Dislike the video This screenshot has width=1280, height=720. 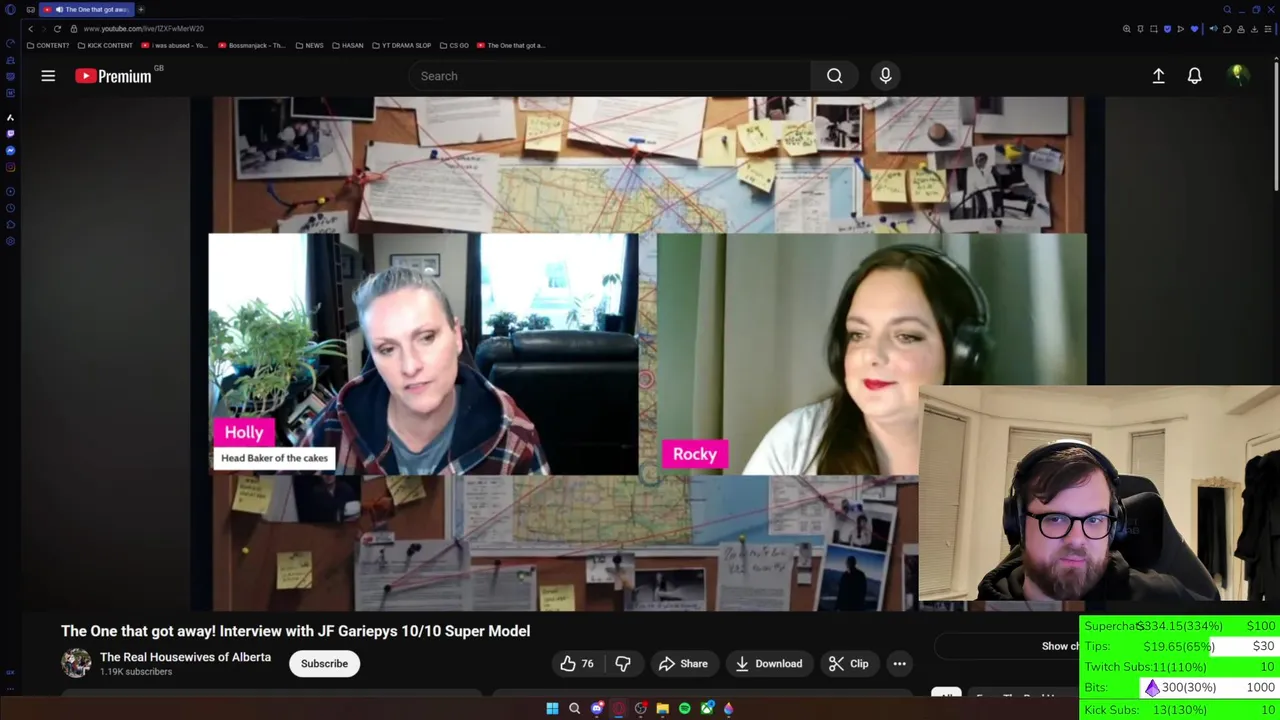point(623,664)
